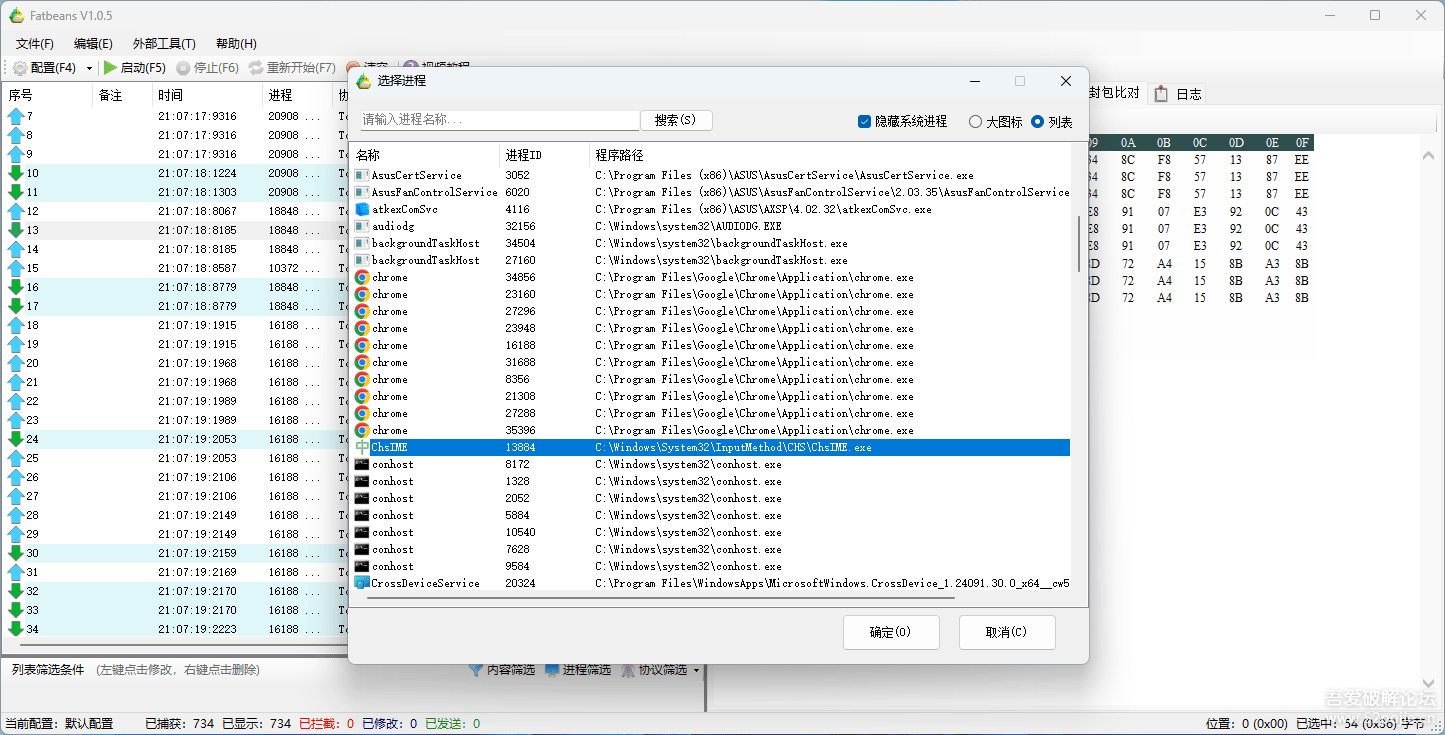1445x735 pixels.
Task: Open the 帮助(H) menu
Action: pos(235,43)
